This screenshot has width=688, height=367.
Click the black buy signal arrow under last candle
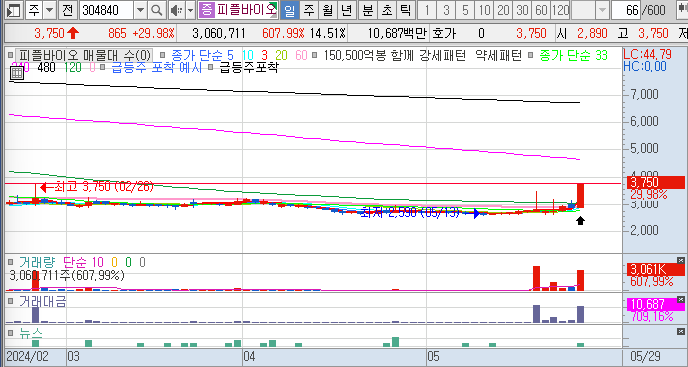point(580,221)
